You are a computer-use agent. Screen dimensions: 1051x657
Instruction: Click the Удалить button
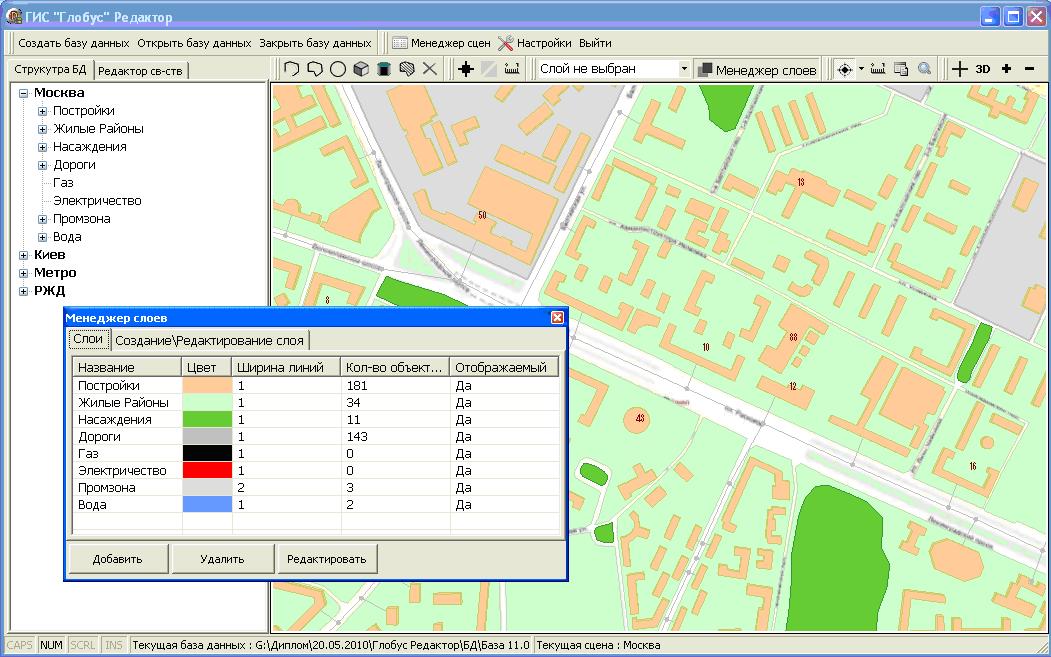coord(223,559)
